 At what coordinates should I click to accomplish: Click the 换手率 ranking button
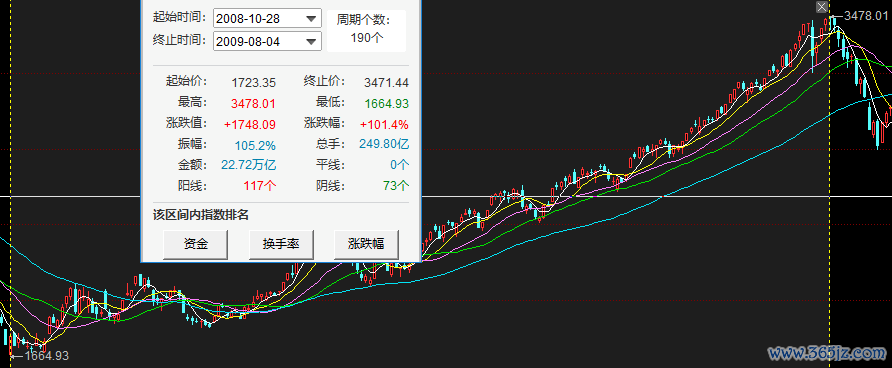tap(281, 245)
